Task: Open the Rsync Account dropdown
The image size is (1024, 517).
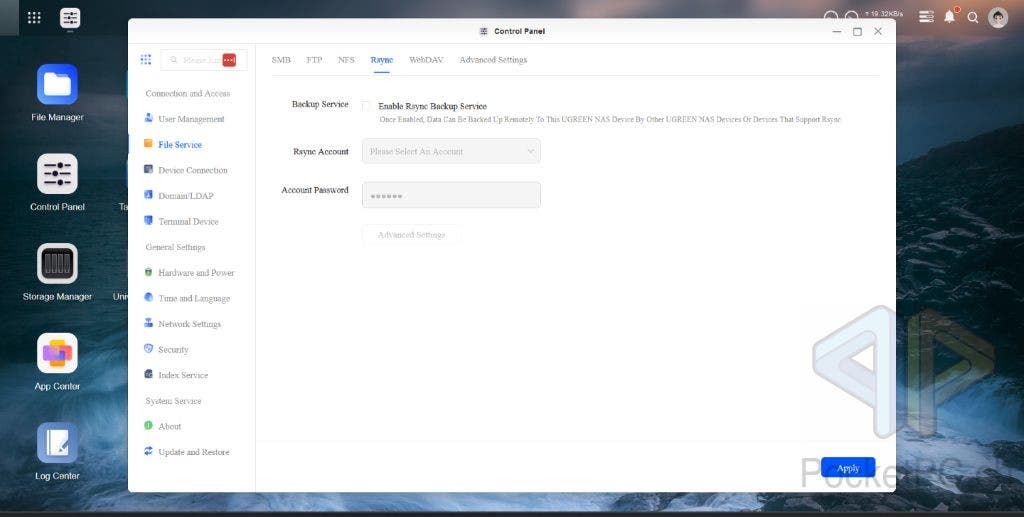Action: pyautogui.click(x=451, y=151)
